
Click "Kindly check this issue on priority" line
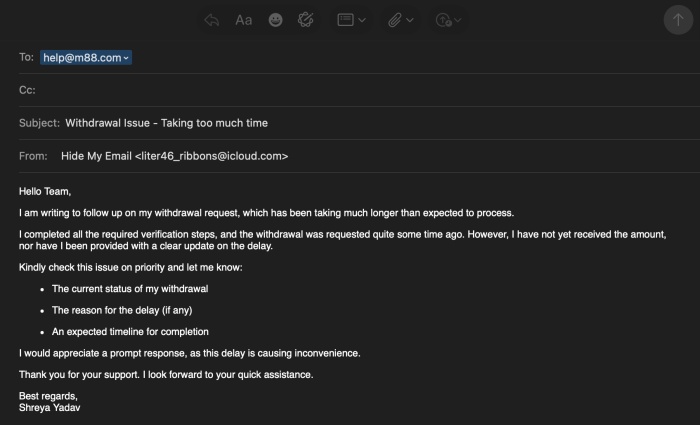click(130, 267)
